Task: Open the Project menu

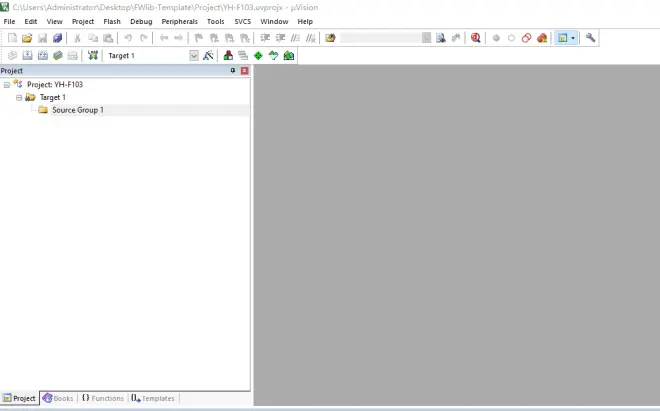Action: pyautogui.click(x=83, y=21)
